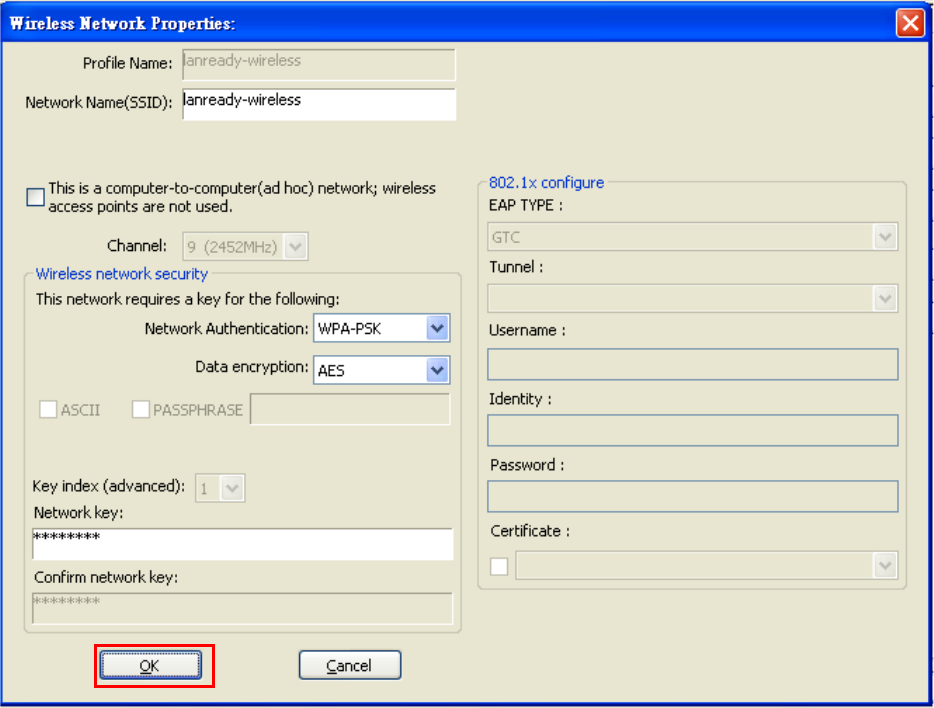Close the Wireless Network Properties dialog

tap(910, 23)
